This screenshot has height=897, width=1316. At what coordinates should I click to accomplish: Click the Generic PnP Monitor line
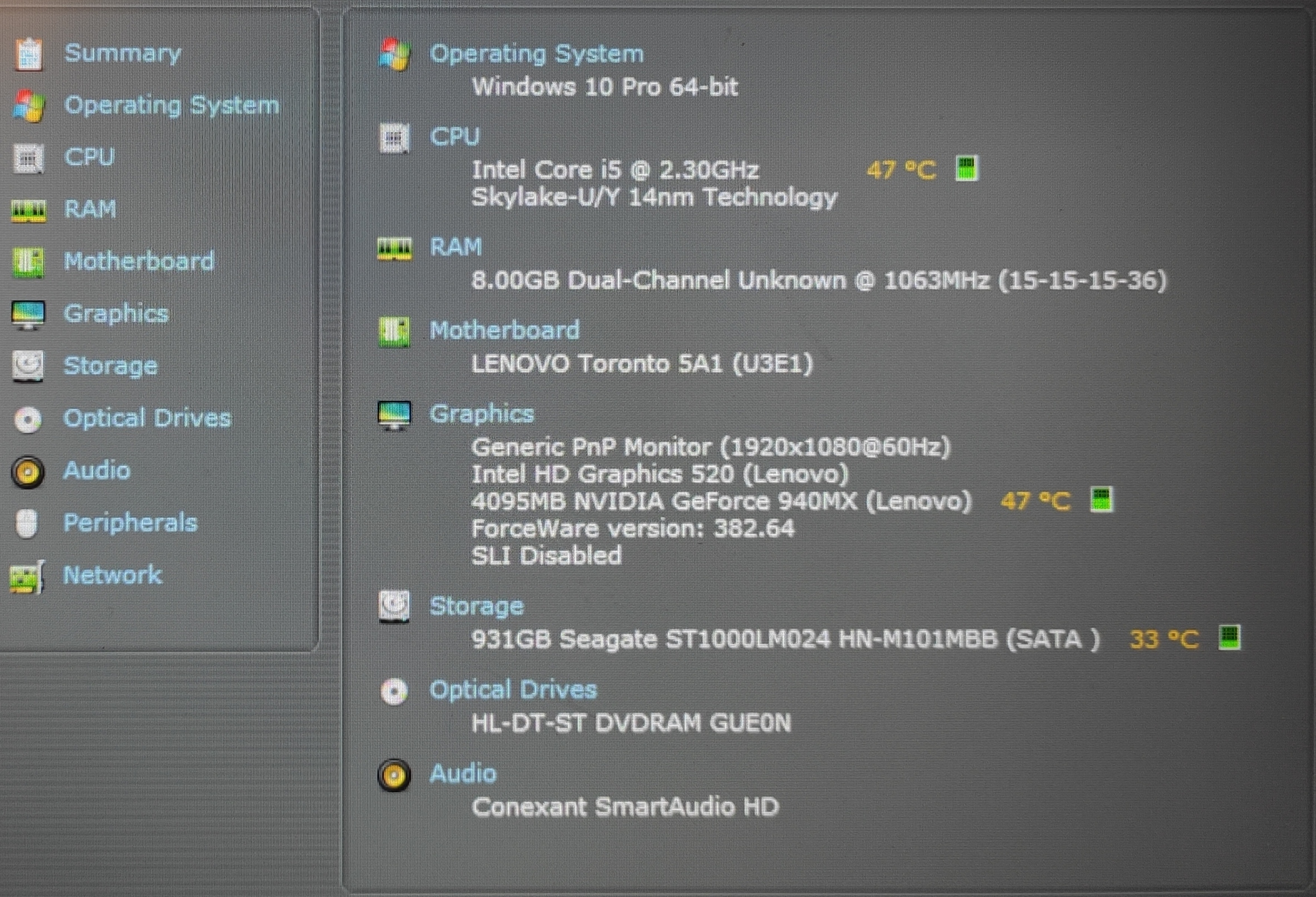[711, 447]
